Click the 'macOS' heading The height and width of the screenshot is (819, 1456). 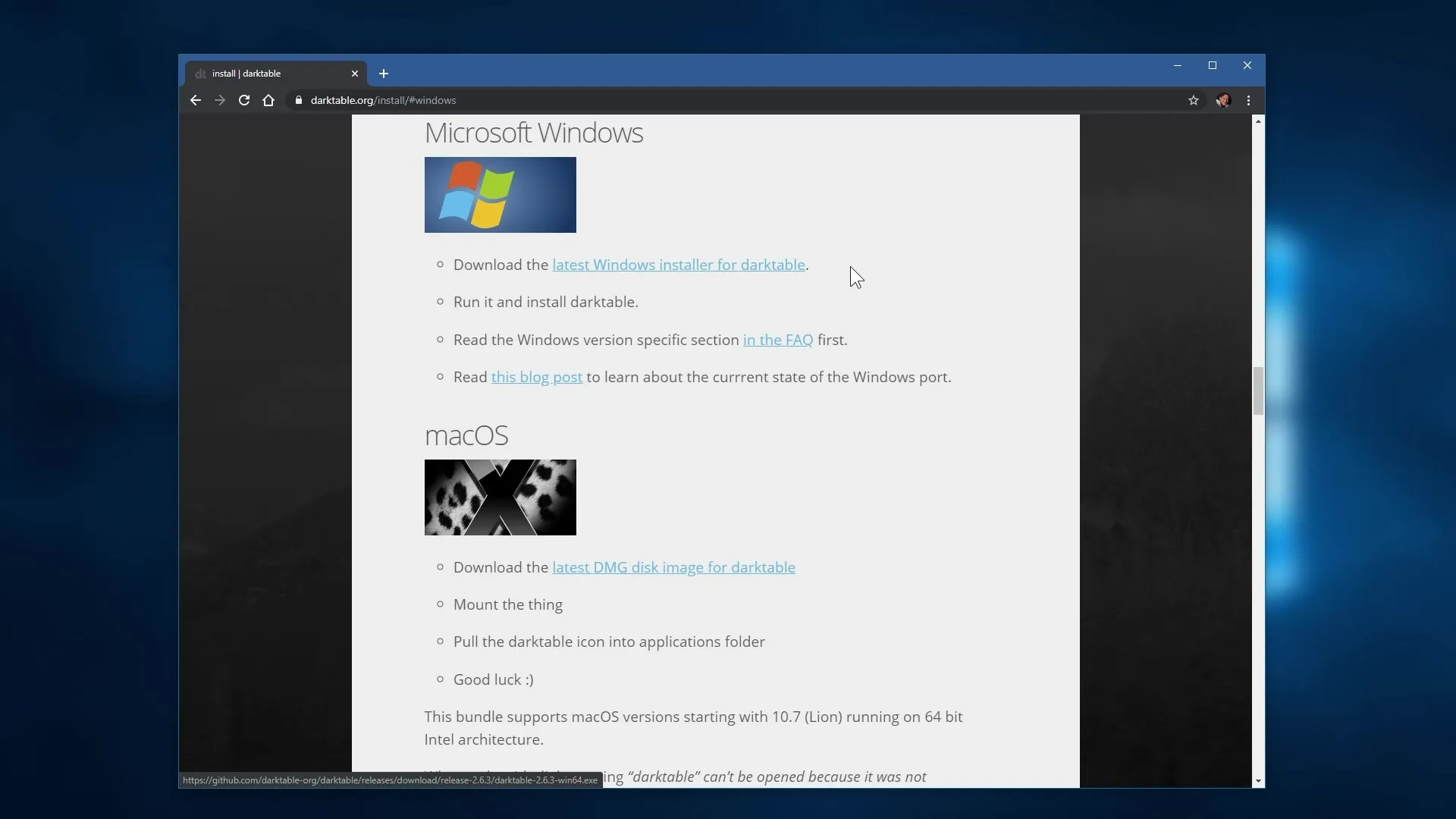[x=466, y=435]
